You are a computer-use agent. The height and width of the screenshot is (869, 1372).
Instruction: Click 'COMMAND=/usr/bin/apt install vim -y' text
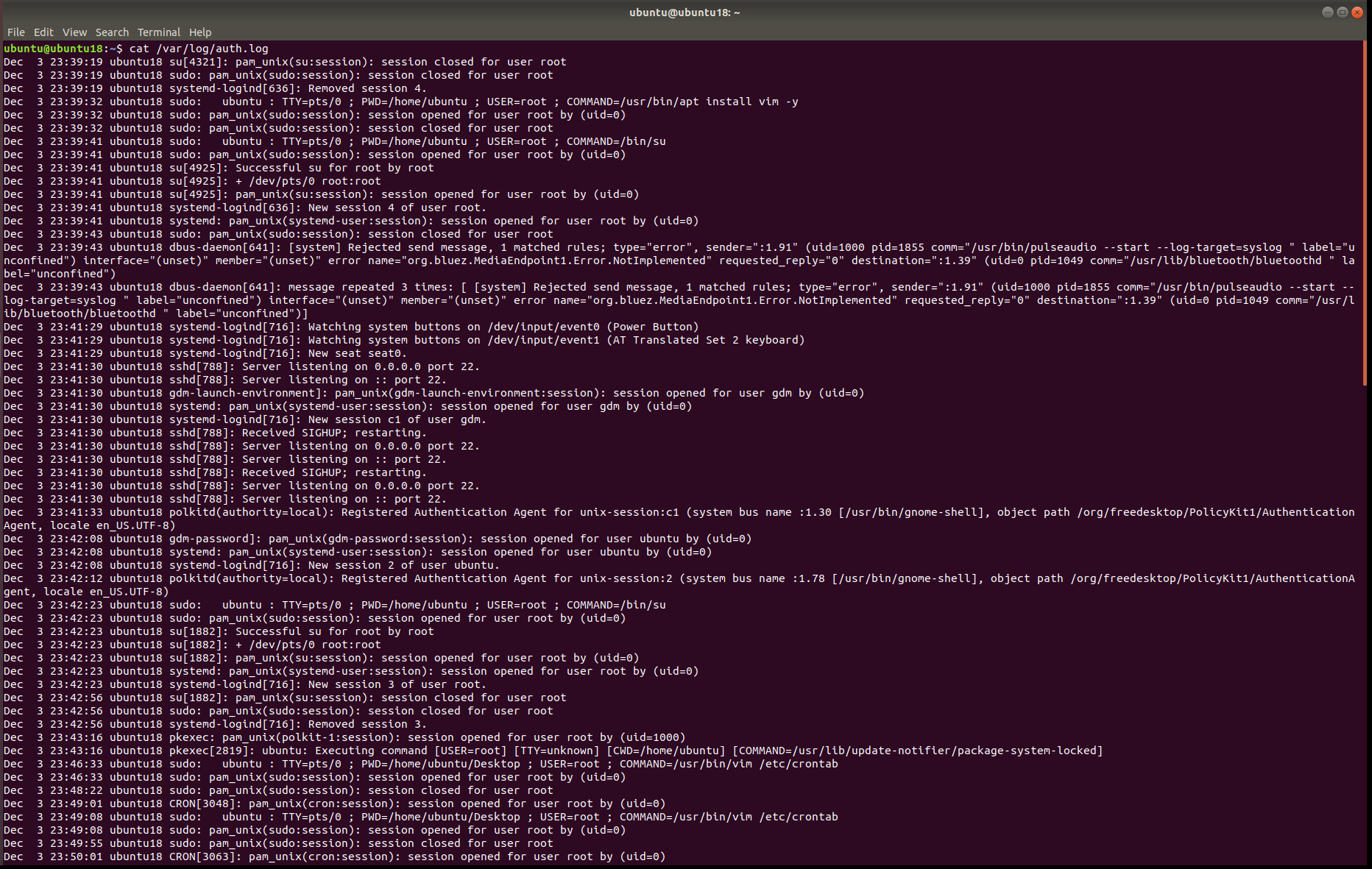coord(682,102)
